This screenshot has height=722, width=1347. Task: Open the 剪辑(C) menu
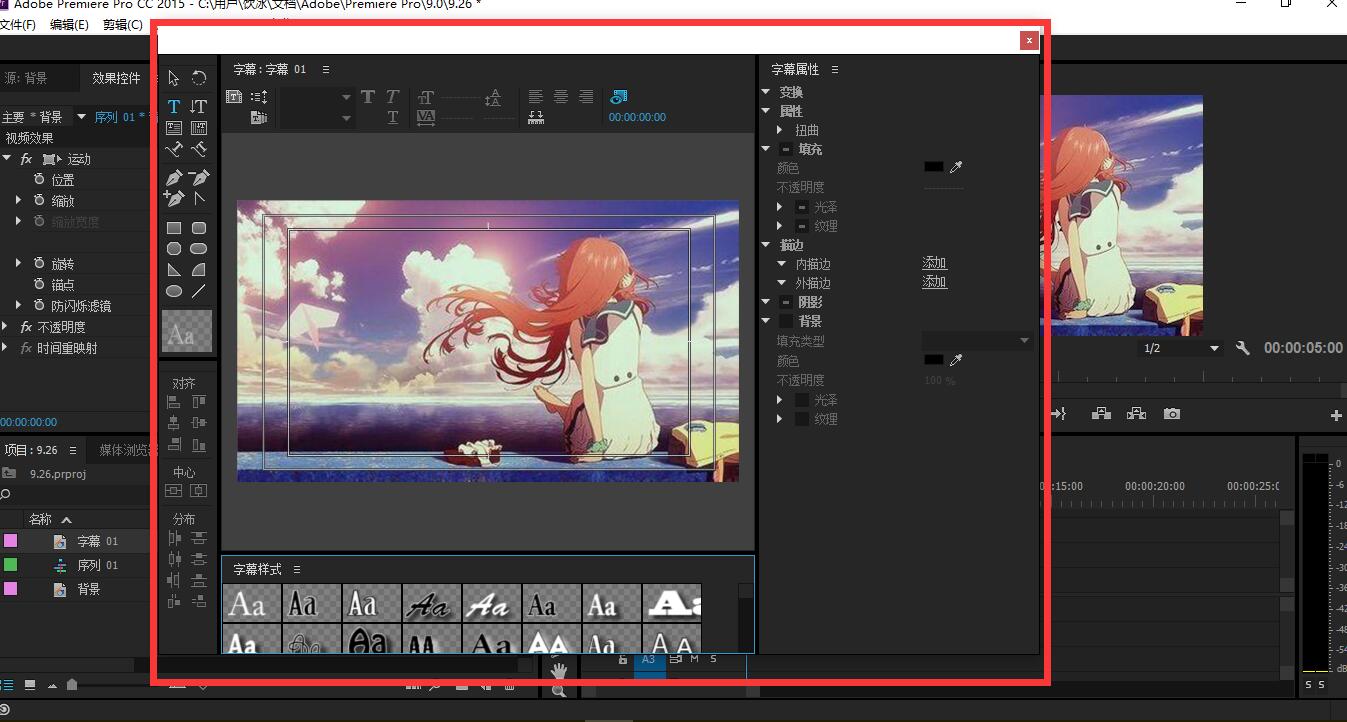[x=122, y=25]
